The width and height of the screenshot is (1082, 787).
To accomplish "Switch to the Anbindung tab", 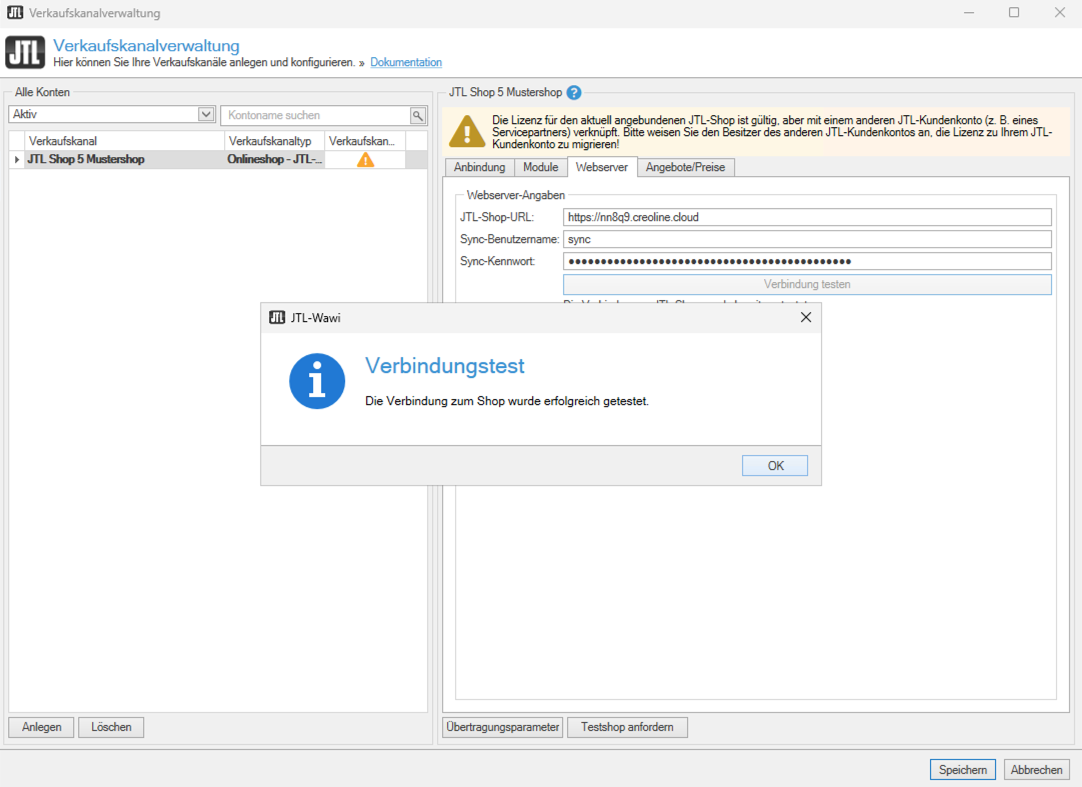I will pyautogui.click(x=480, y=167).
